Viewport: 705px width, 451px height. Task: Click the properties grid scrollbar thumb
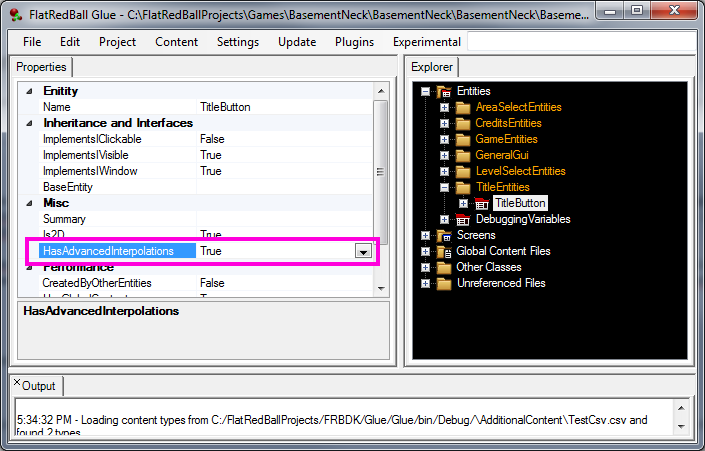[x=381, y=173]
